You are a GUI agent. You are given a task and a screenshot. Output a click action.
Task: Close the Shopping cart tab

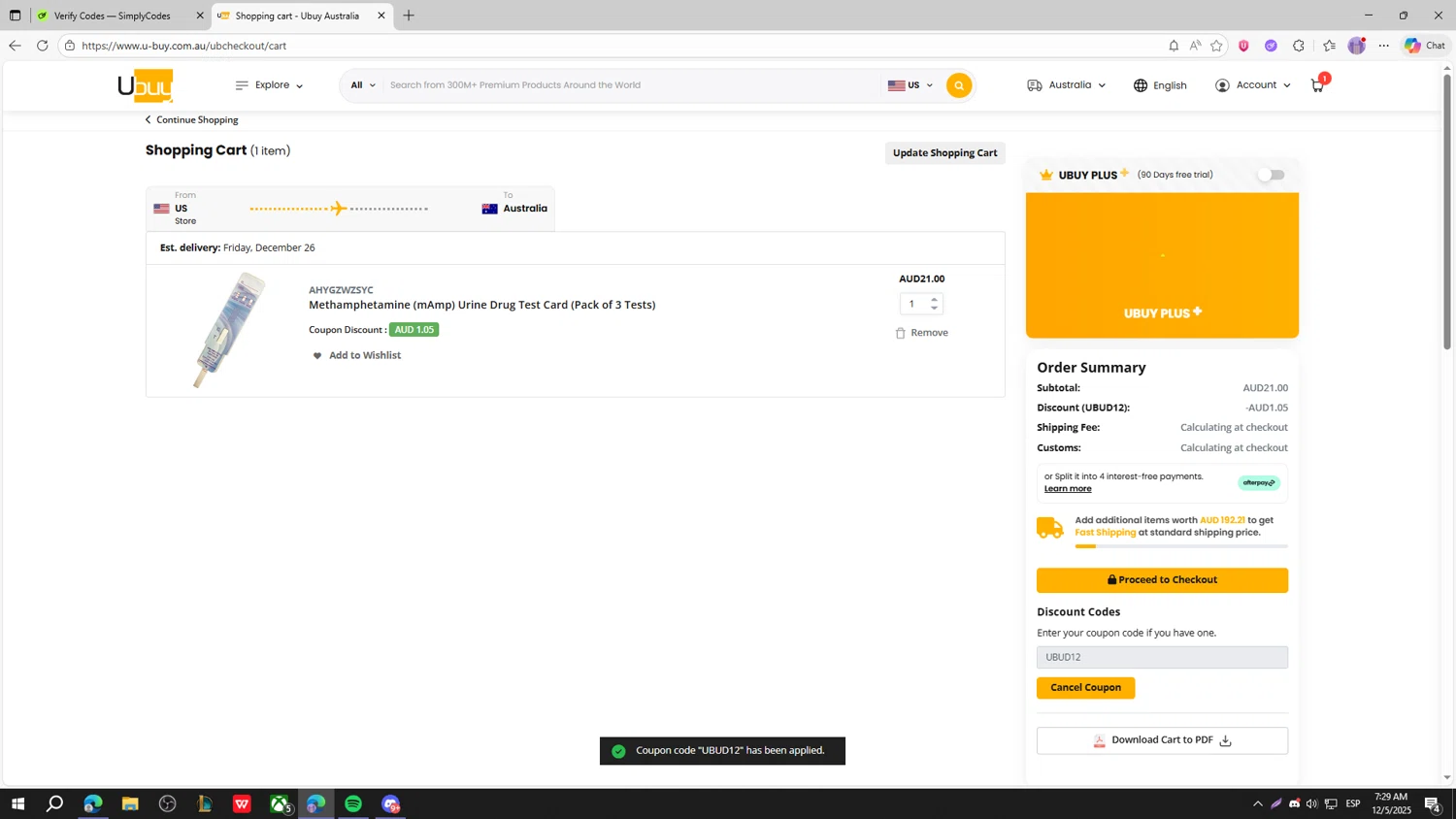[381, 16]
